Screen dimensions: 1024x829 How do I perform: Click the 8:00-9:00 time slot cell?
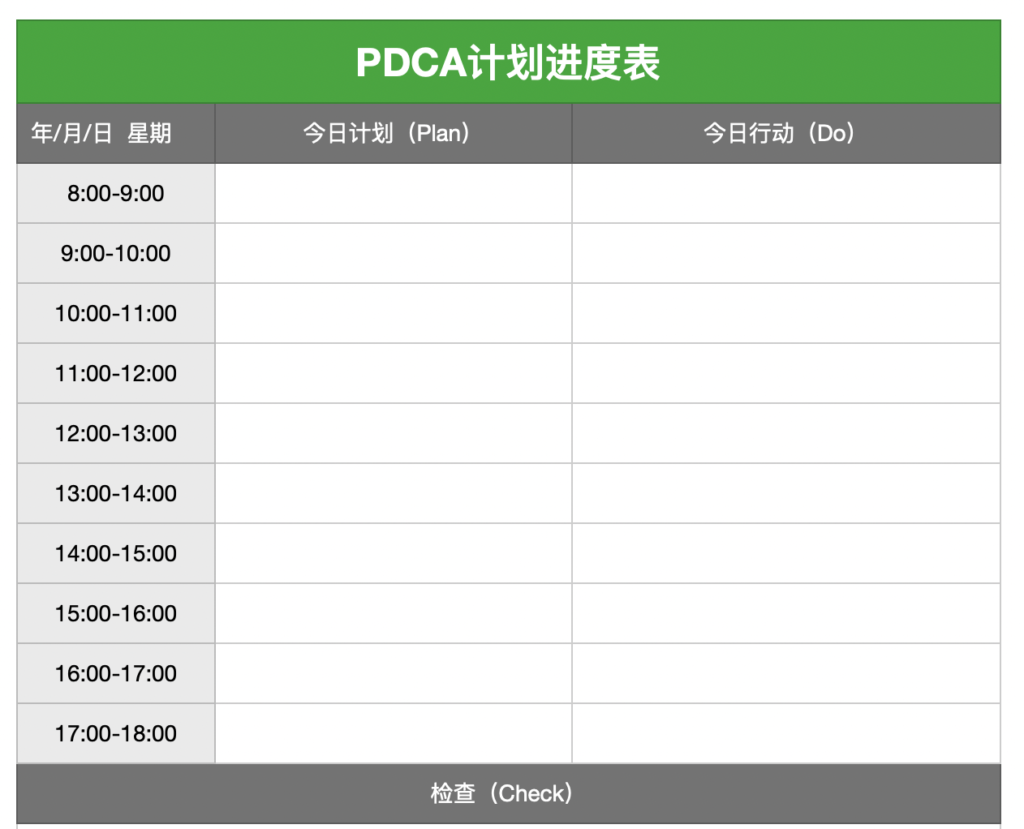click(x=115, y=193)
